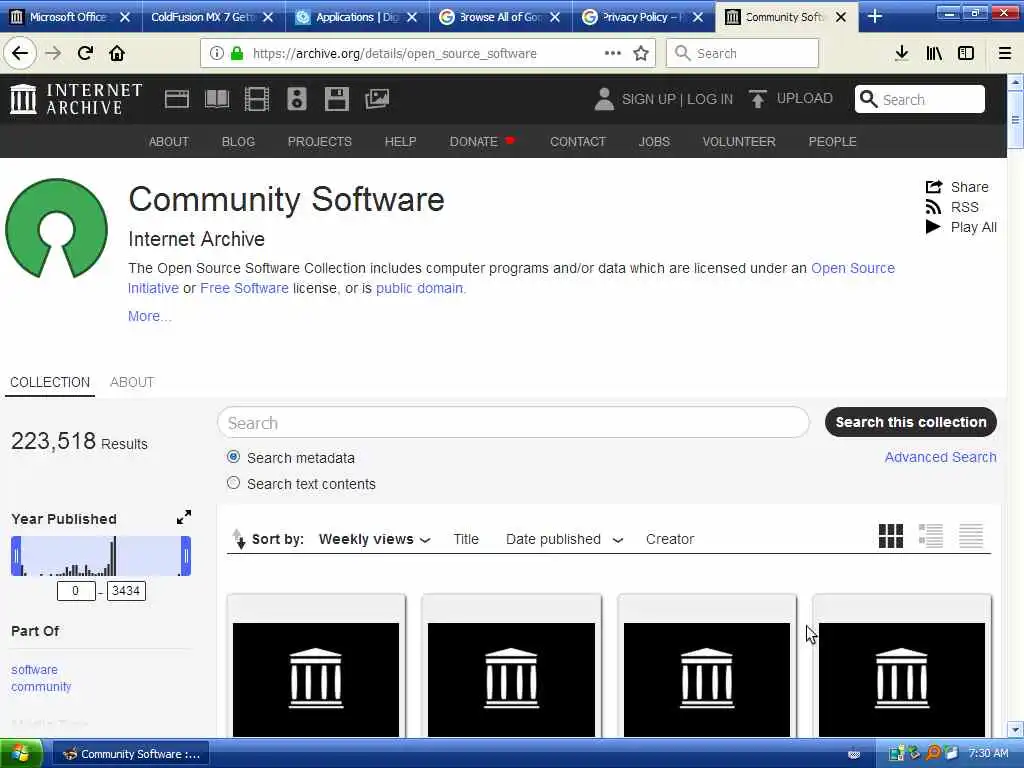1024x768 pixels.
Task: Open the Weekly views sort dropdown
Action: pos(374,539)
